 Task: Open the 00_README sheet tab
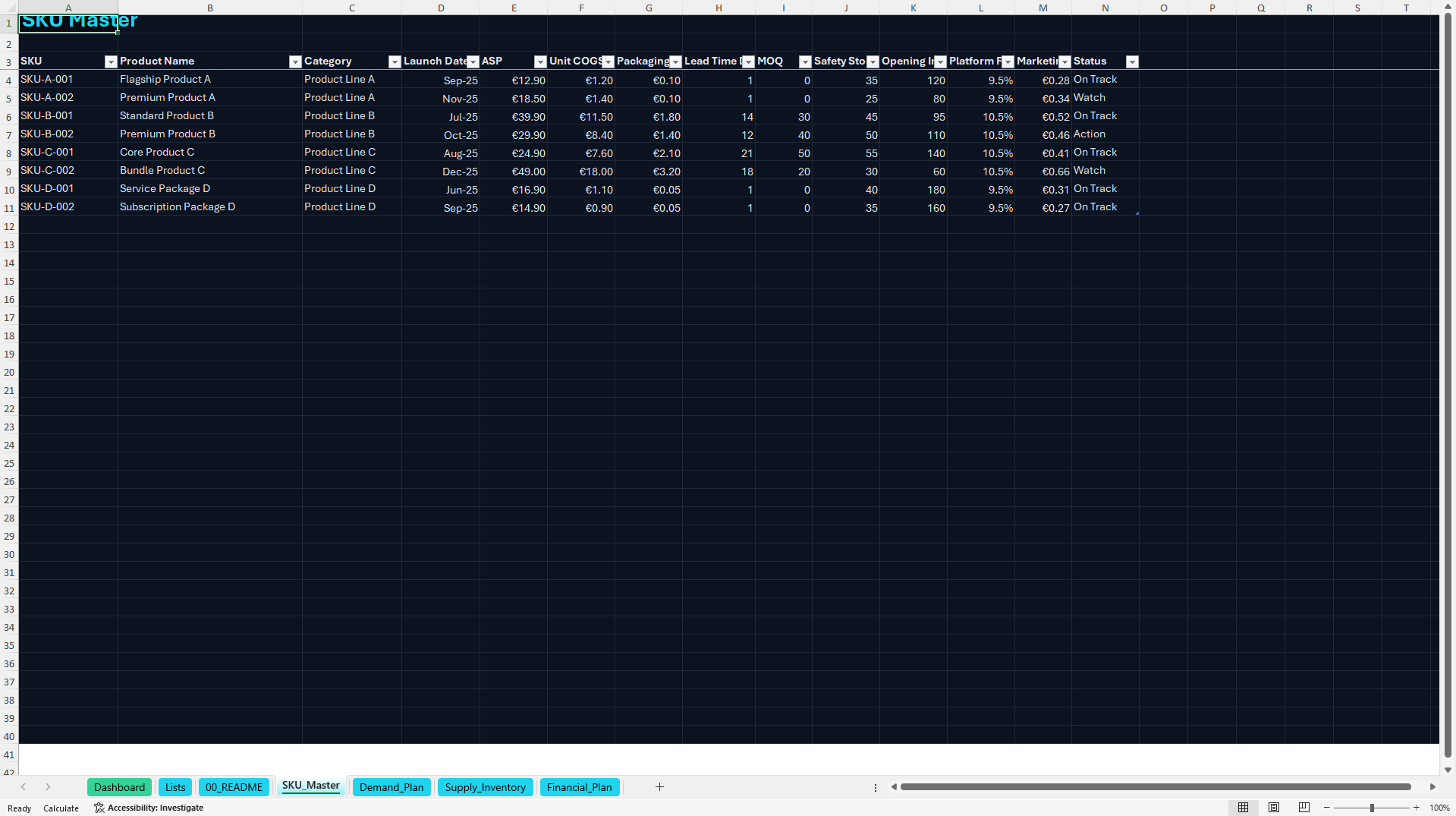234,787
